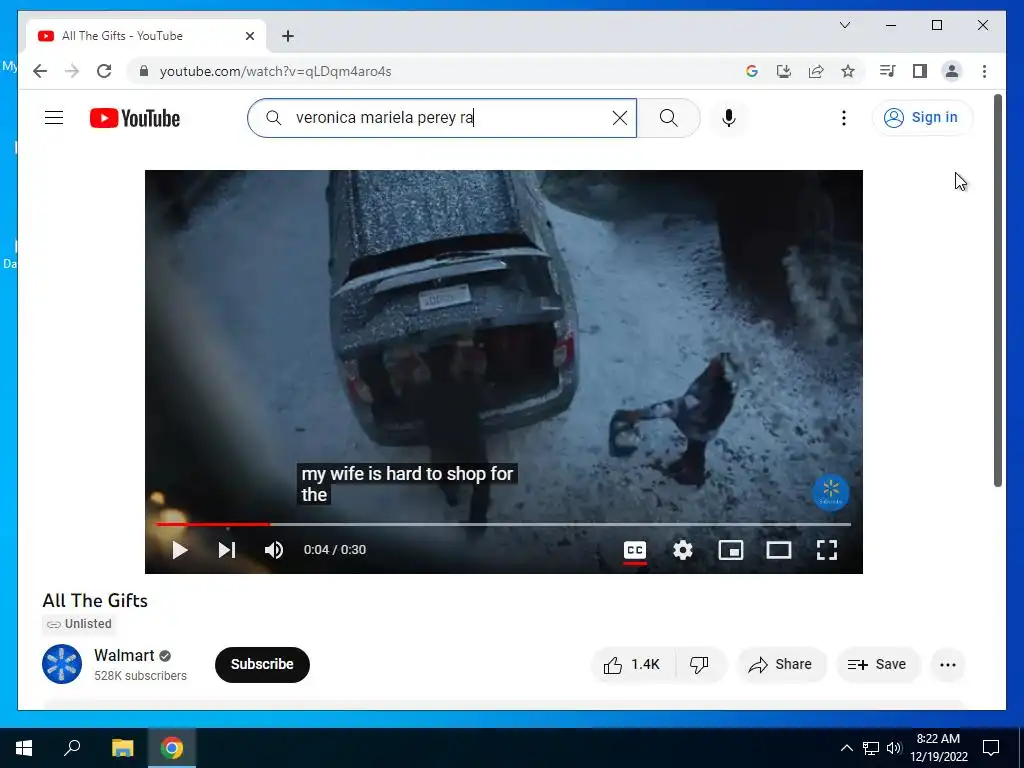
Task: Open Walmart channel name link
Action: pos(124,655)
